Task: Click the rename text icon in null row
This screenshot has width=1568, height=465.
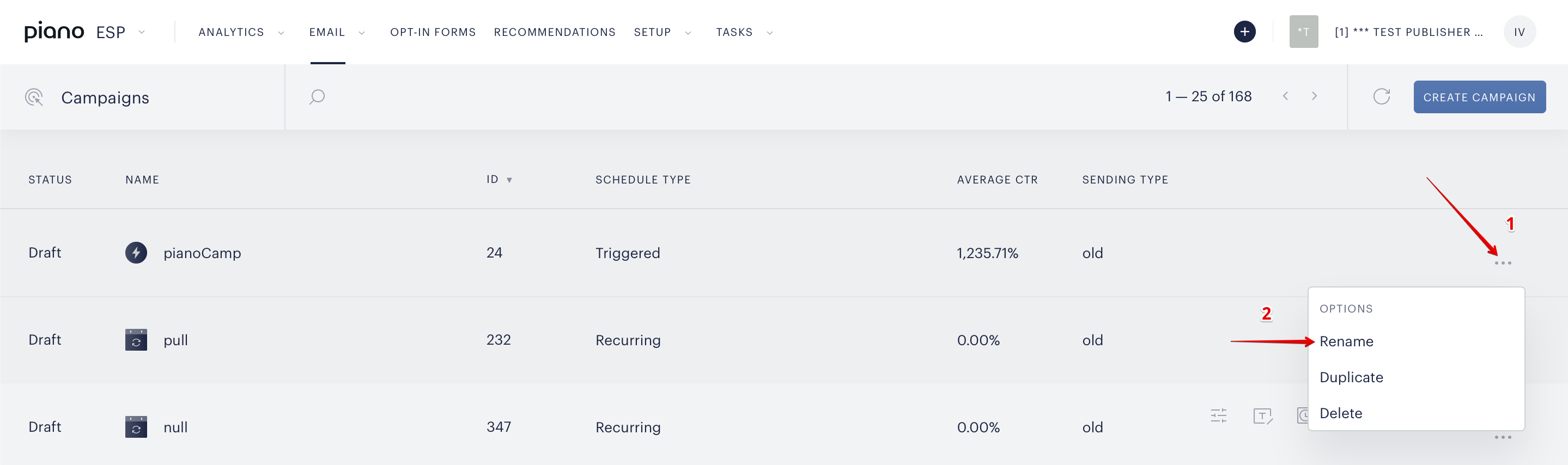Action: point(1262,415)
